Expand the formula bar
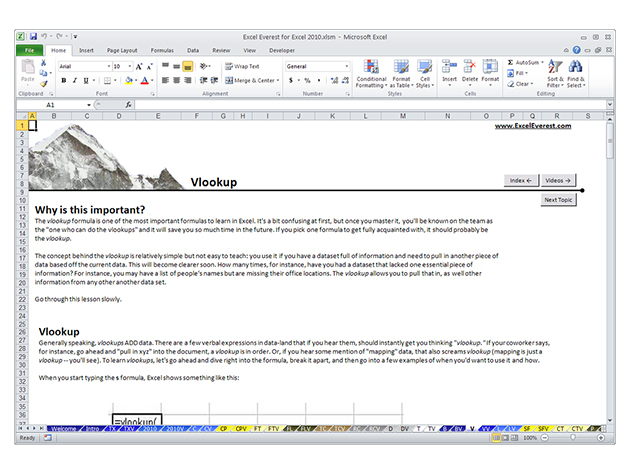This screenshot has height=473, width=630. tap(610, 104)
